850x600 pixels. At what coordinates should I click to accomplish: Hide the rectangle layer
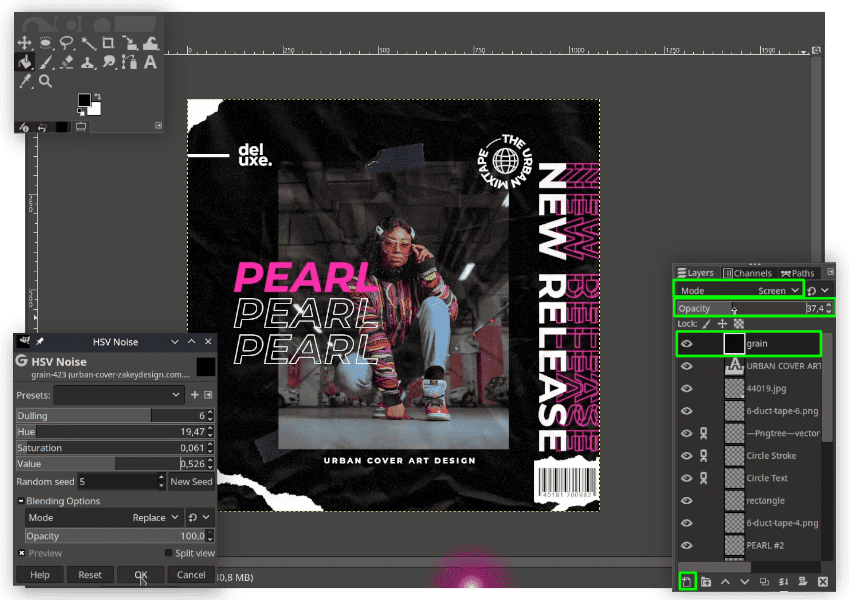(687, 500)
